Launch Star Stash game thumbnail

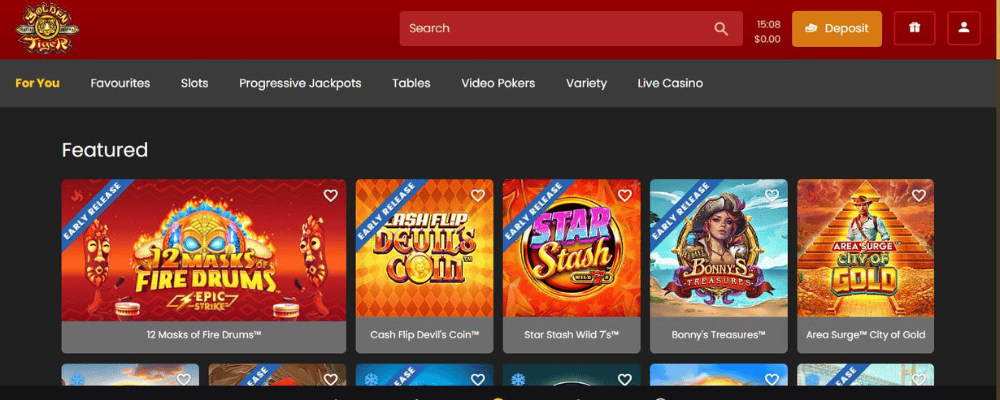point(571,250)
